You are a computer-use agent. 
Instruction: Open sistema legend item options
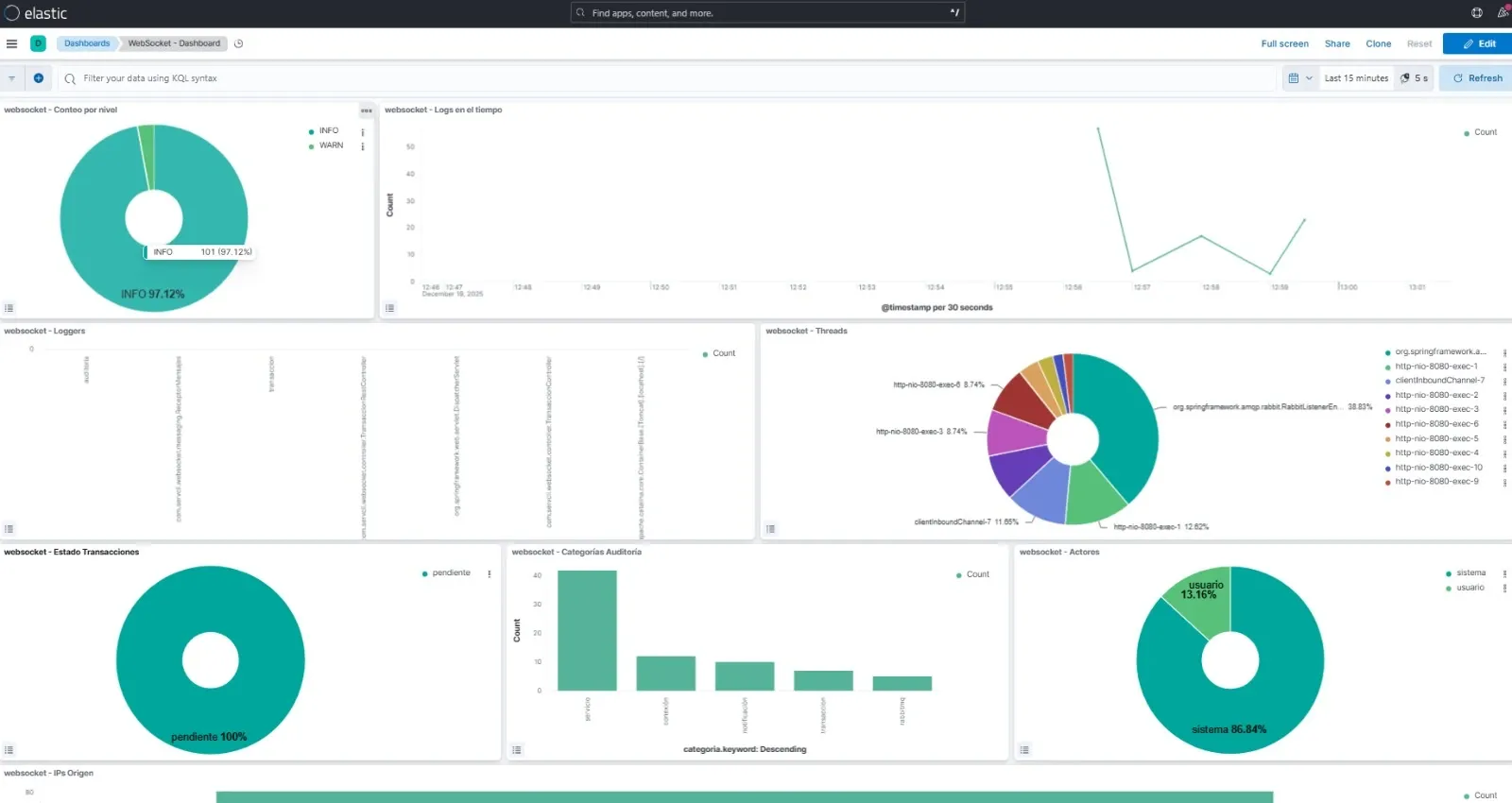coord(1504,573)
